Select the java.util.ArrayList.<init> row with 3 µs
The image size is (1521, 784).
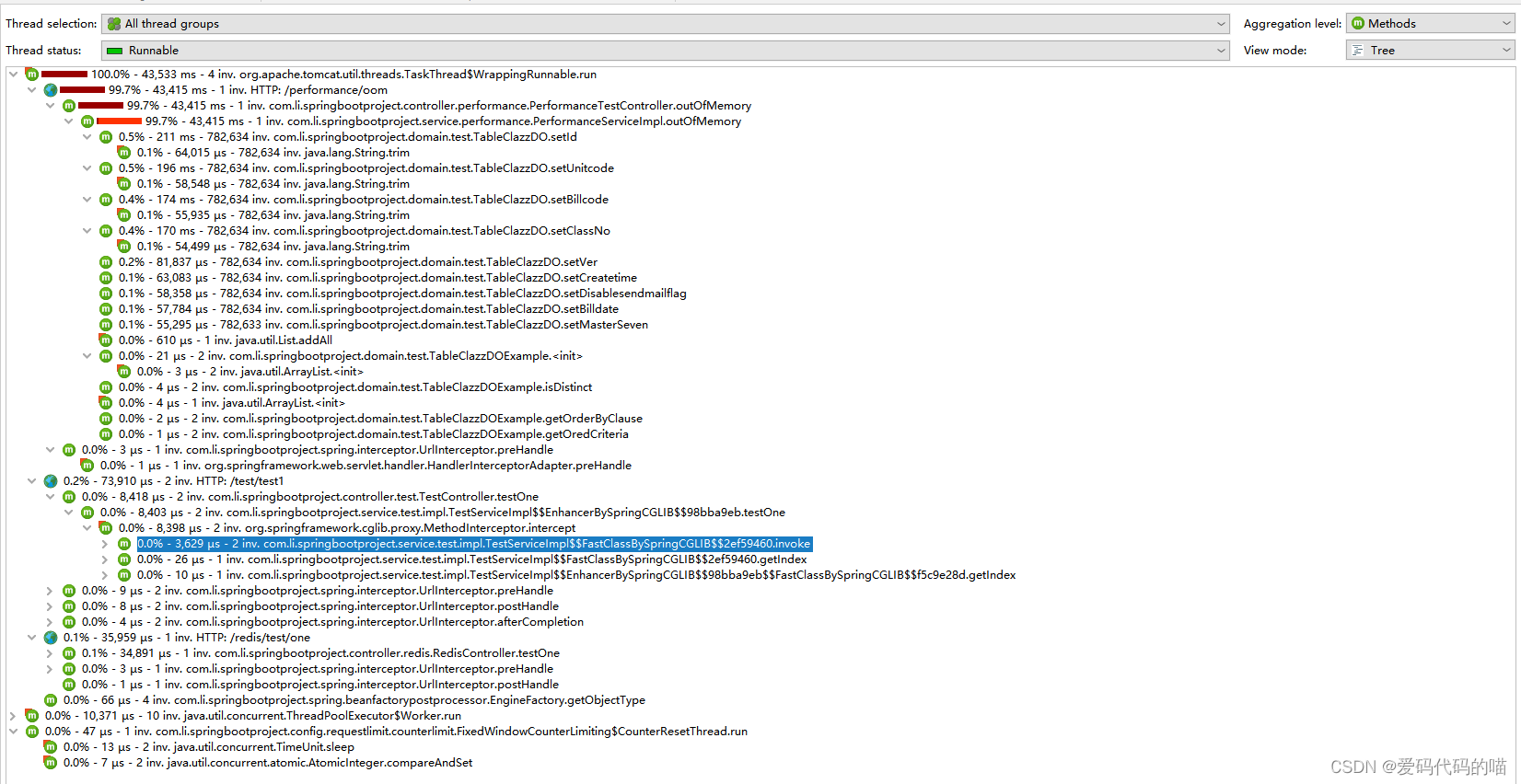click(250, 372)
